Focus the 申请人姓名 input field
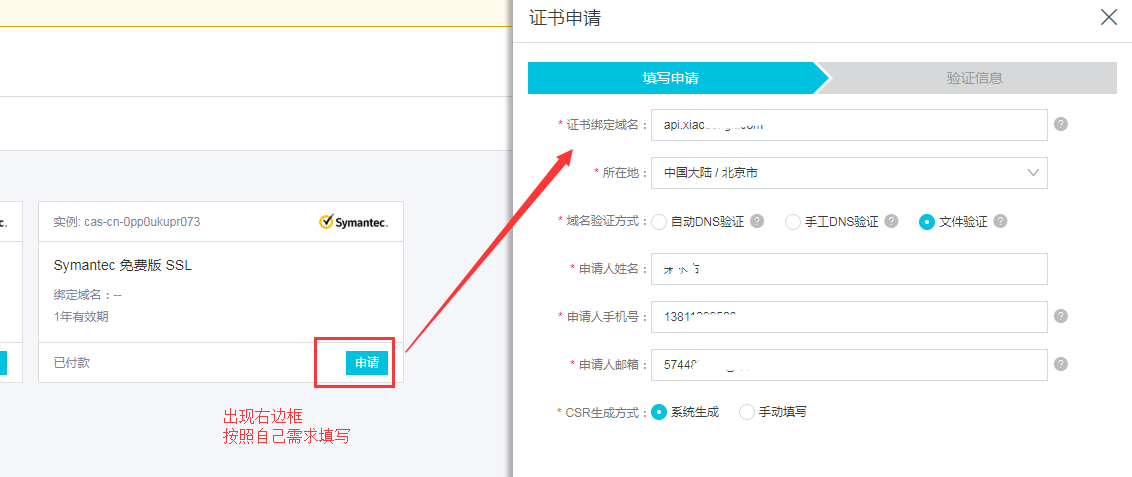Viewport: 1132px width, 477px height. click(x=848, y=269)
